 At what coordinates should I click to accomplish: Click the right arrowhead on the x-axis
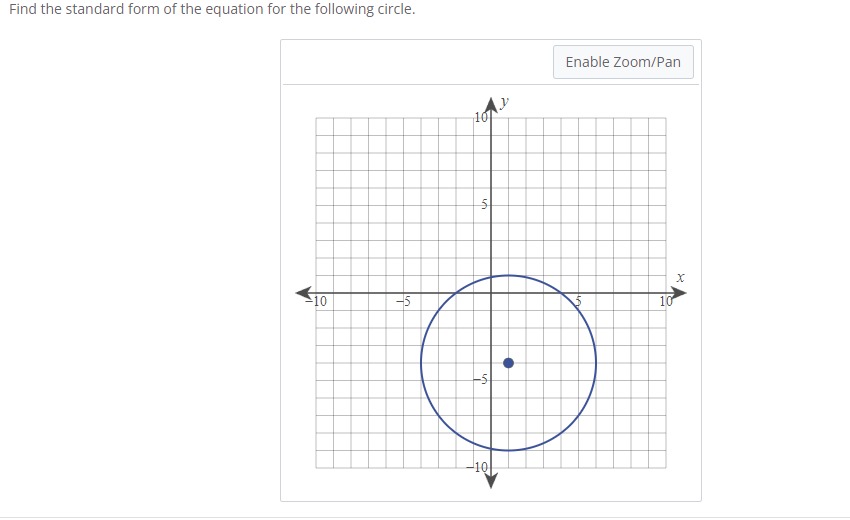click(x=679, y=293)
